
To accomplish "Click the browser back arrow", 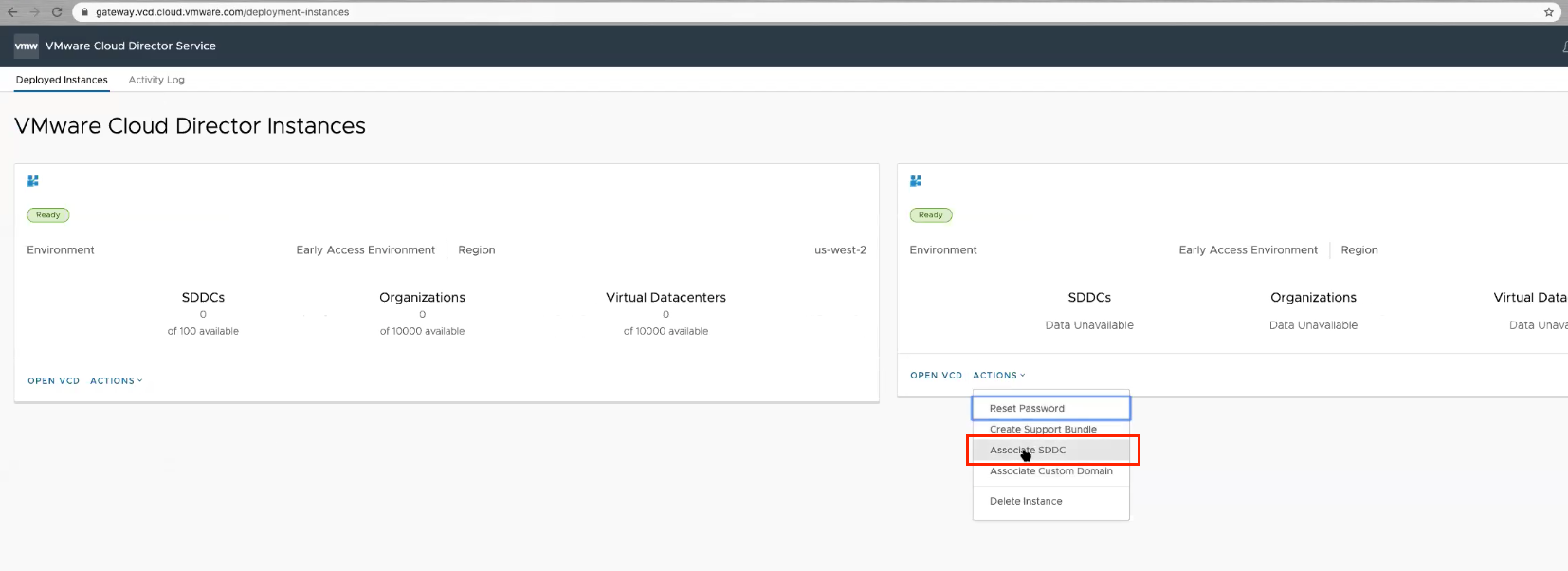I will (x=12, y=12).
